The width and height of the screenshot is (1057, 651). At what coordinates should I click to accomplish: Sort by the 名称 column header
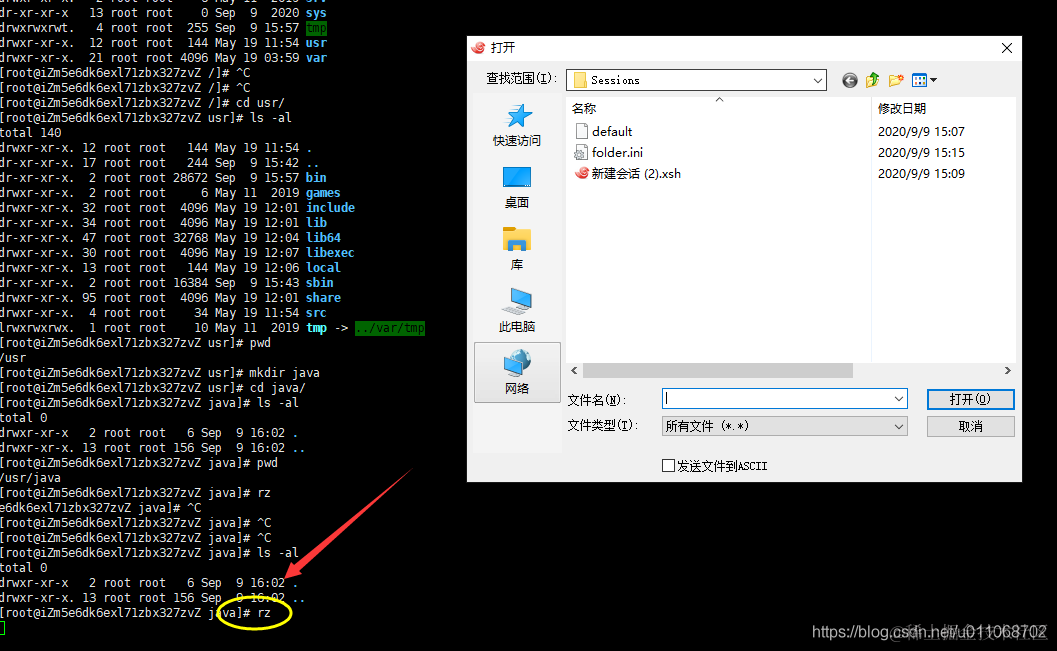click(584, 108)
